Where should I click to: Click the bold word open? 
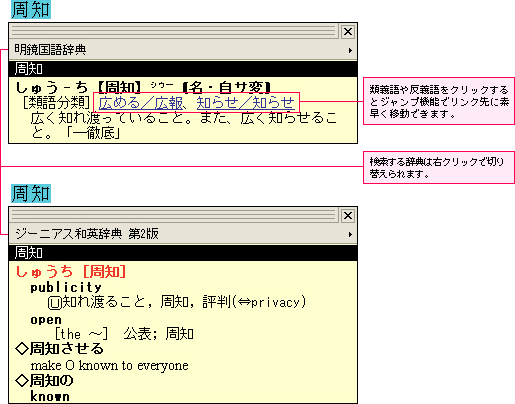pyautogui.click(x=46, y=320)
